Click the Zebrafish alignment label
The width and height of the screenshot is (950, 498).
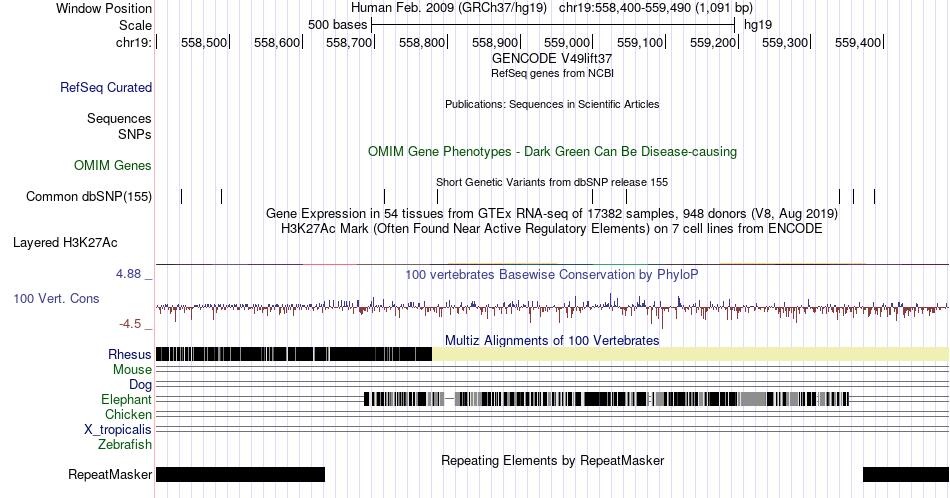[125, 444]
